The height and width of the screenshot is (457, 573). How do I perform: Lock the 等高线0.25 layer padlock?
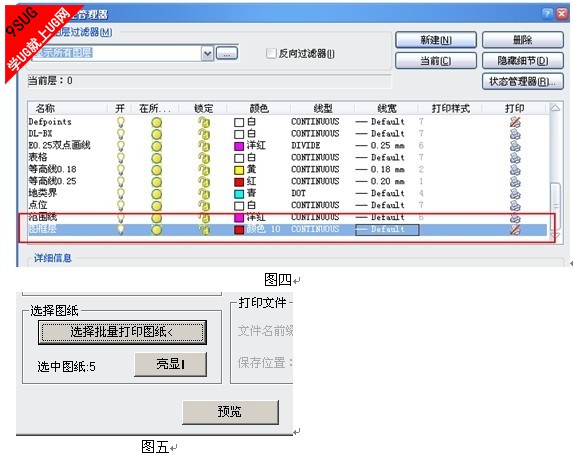pos(204,182)
